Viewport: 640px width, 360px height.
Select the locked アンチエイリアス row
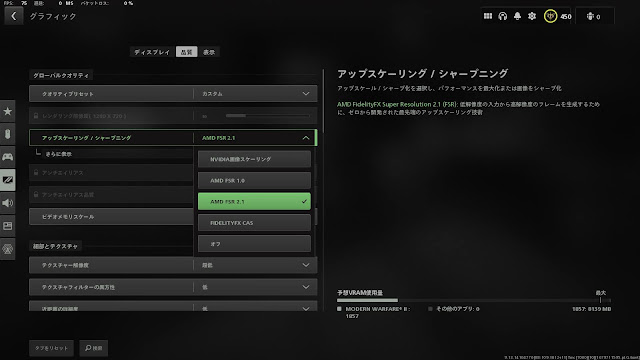(111, 173)
